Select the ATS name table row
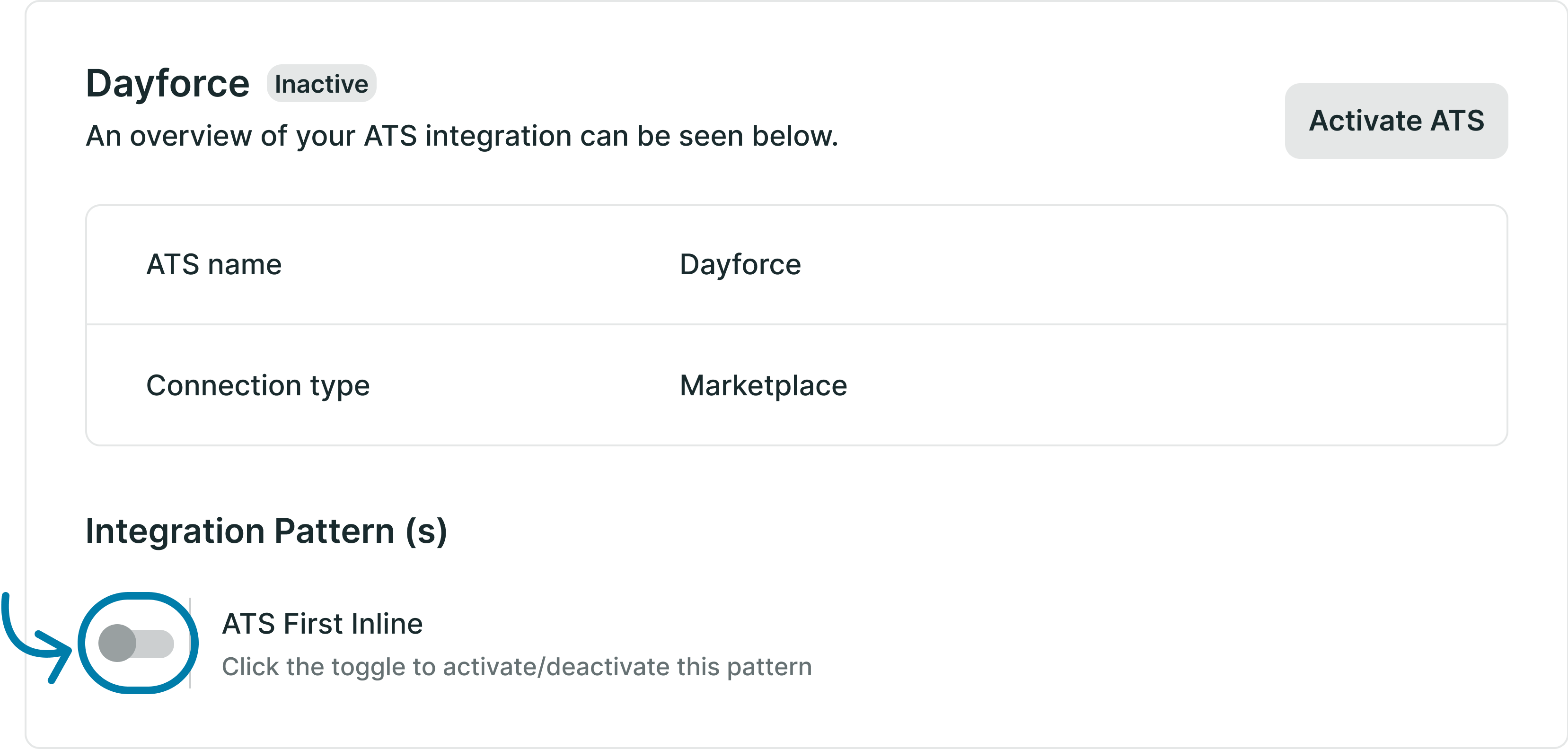The width and height of the screenshot is (1568, 749). (x=796, y=265)
